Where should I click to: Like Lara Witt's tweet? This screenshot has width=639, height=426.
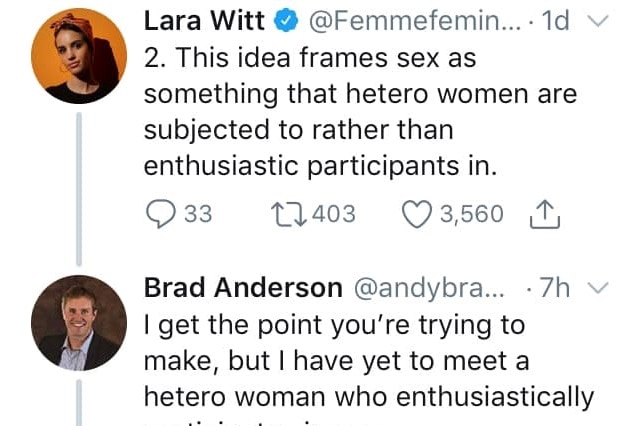[x=416, y=214]
